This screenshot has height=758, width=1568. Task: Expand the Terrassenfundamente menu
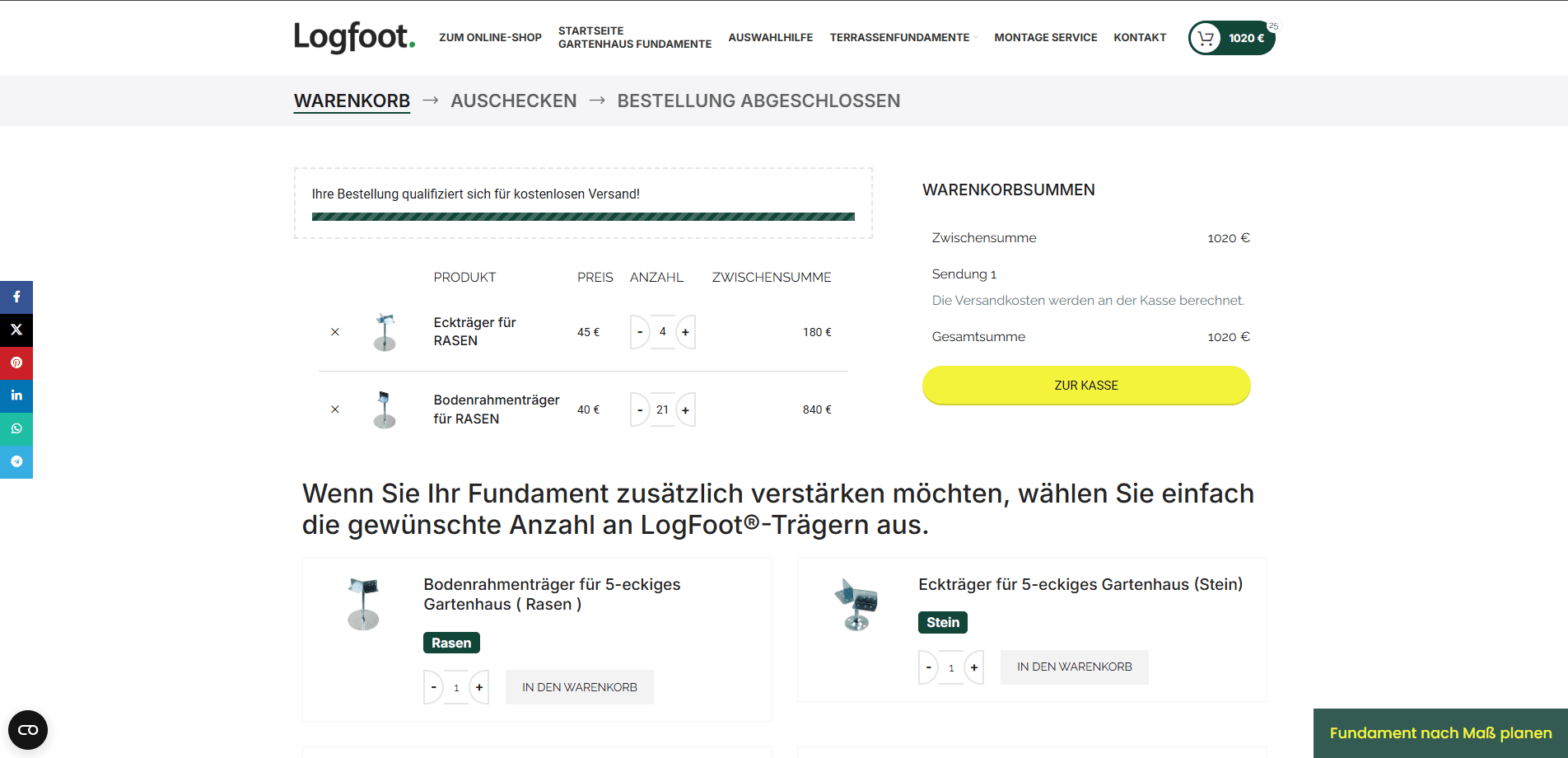point(903,37)
